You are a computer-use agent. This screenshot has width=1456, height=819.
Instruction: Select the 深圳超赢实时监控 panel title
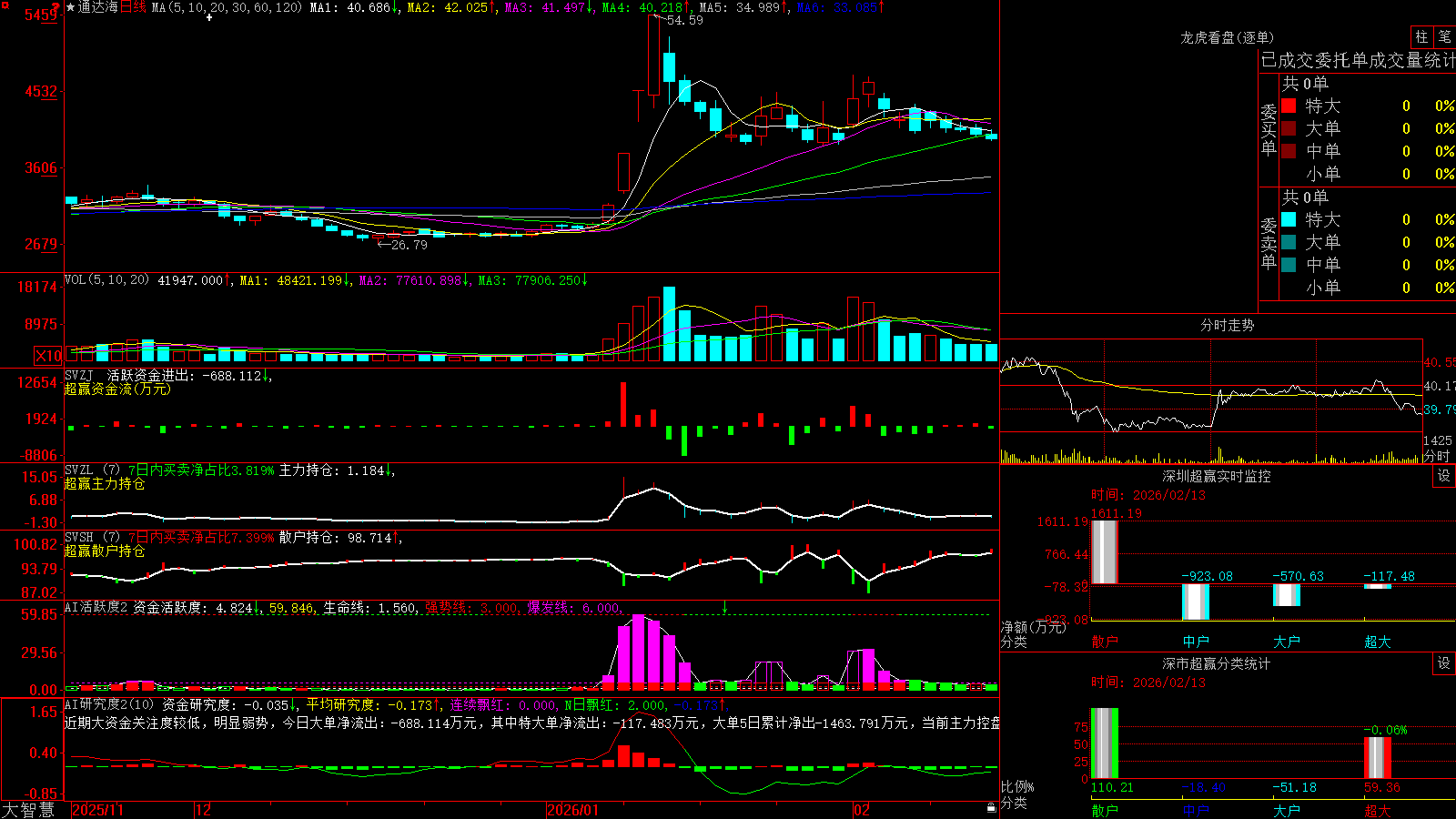1216,476
